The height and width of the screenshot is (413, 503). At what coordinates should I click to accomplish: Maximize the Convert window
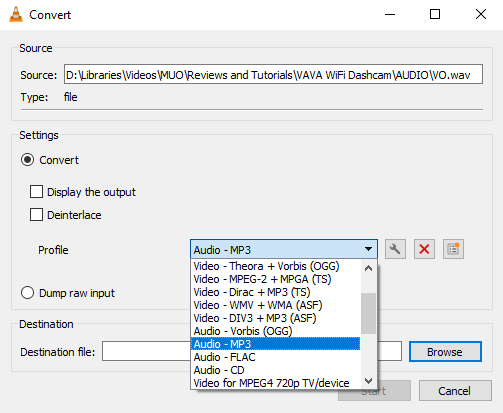click(x=435, y=14)
